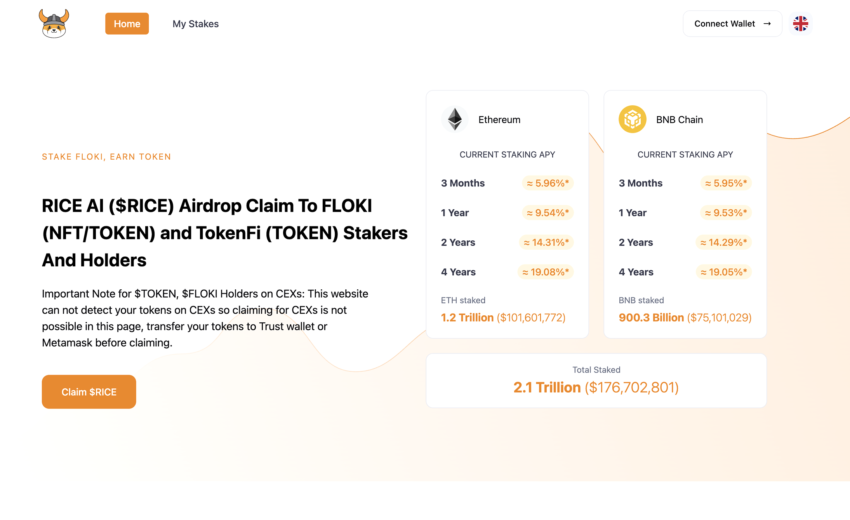Click Ethereum CURRENT STAKING APY heading

coord(507,155)
